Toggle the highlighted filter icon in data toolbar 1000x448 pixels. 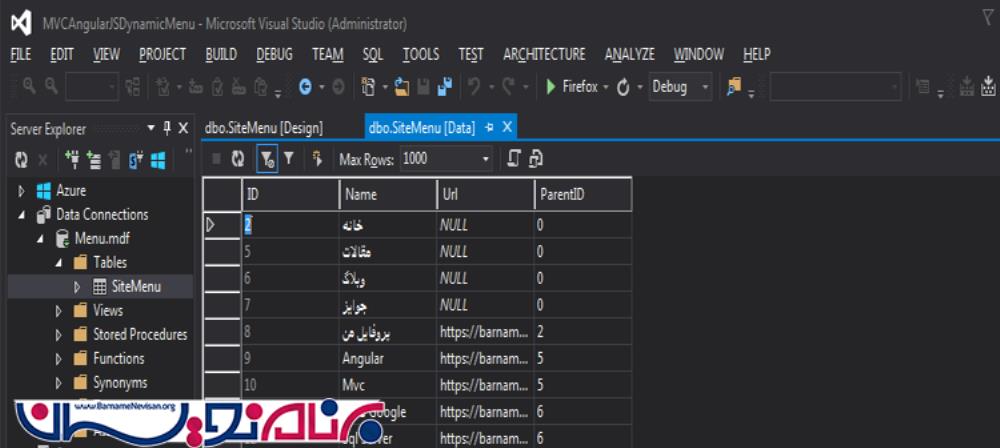coord(266,158)
